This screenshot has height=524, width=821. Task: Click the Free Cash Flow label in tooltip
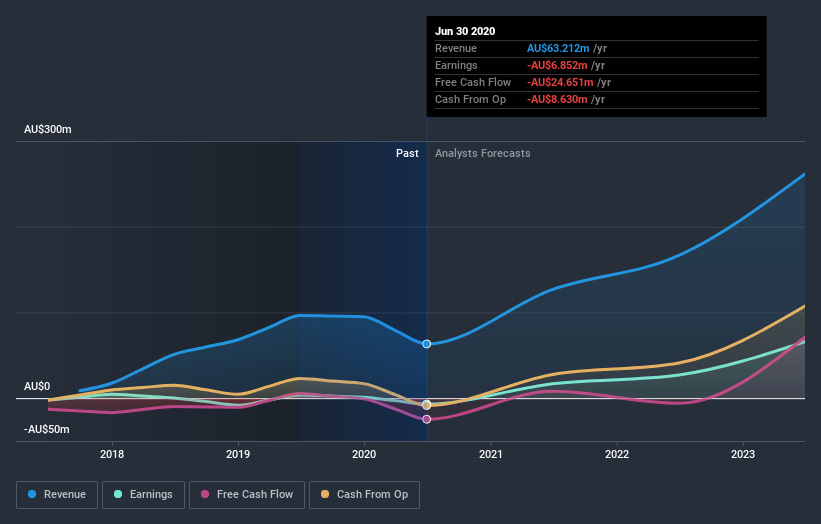coord(473,82)
